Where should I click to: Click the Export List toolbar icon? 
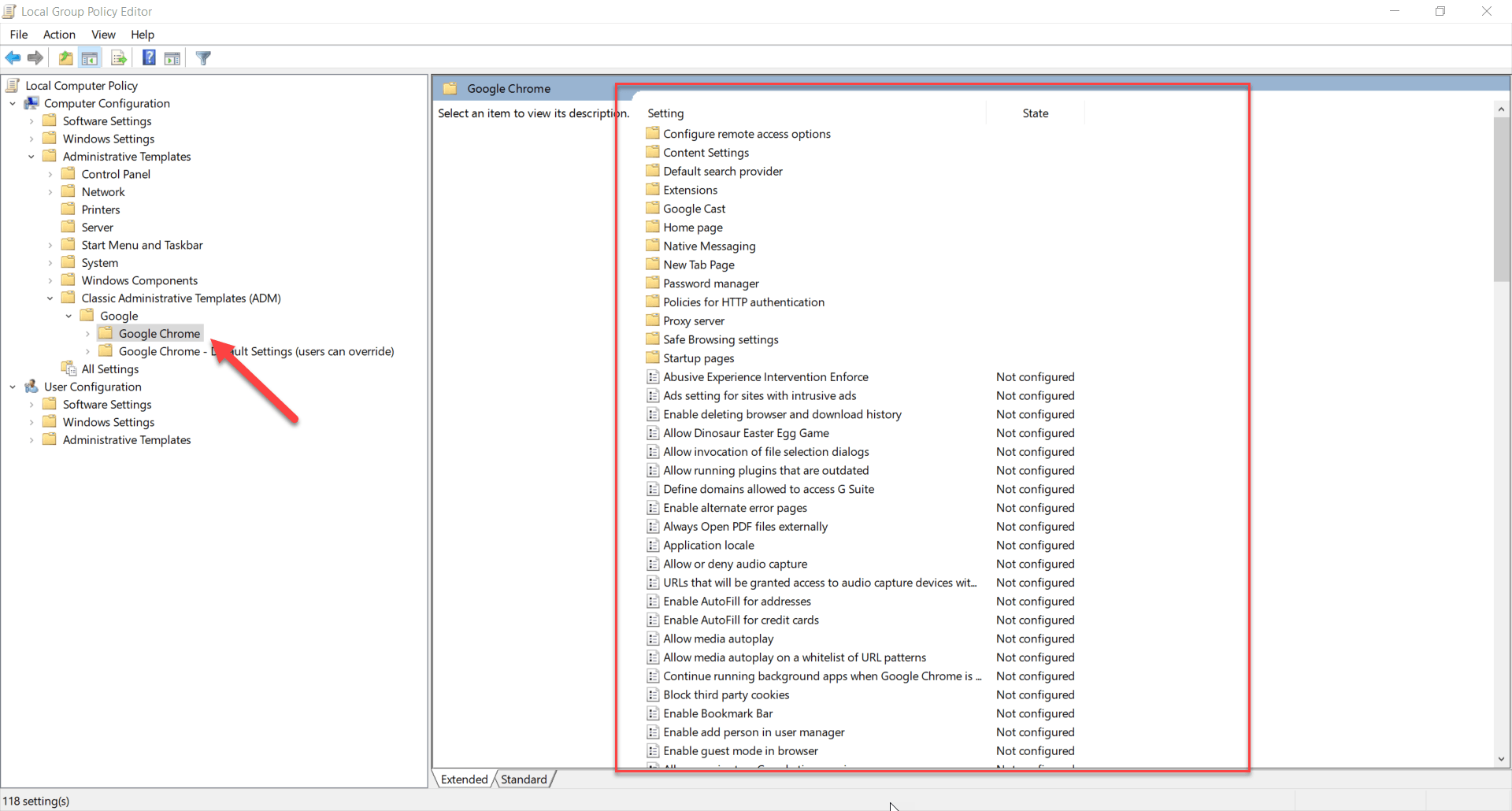click(x=119, y=58)
